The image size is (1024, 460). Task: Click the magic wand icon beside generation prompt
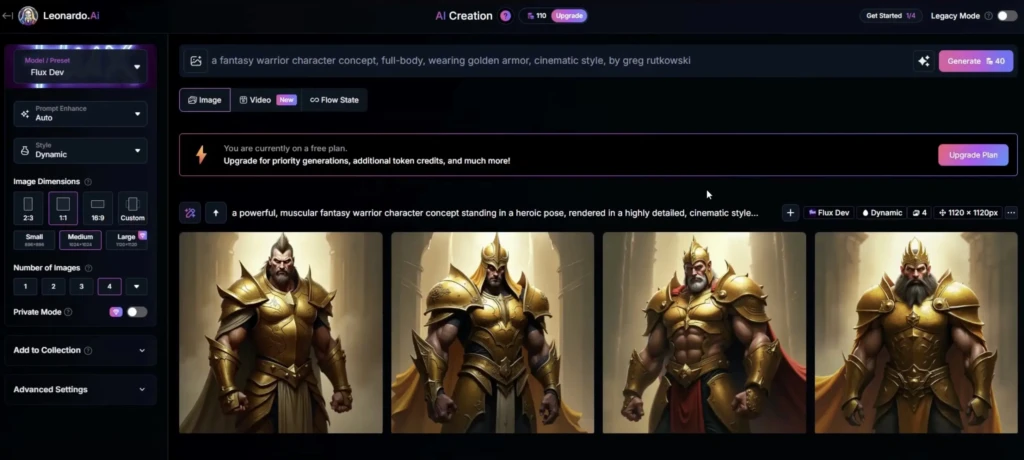[190, 212]
